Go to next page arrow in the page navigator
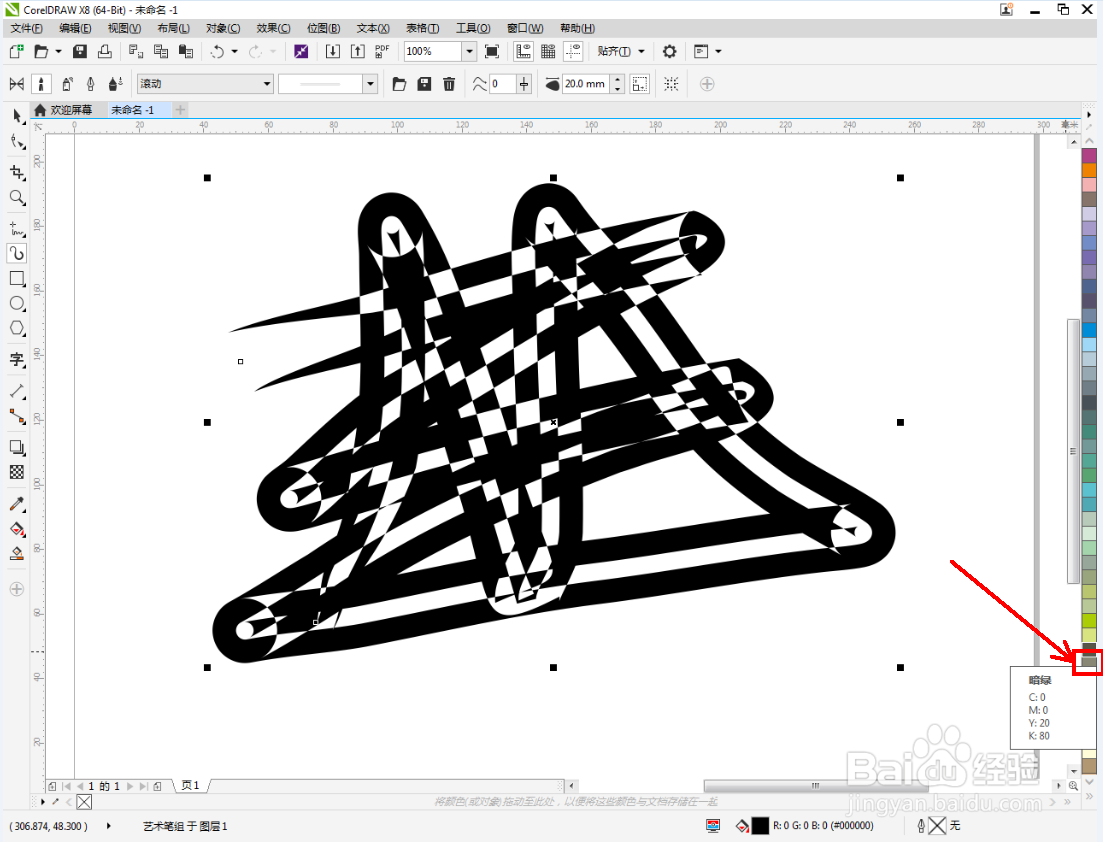The width and height of the screenshot is (1103, 842). (130, 786)
